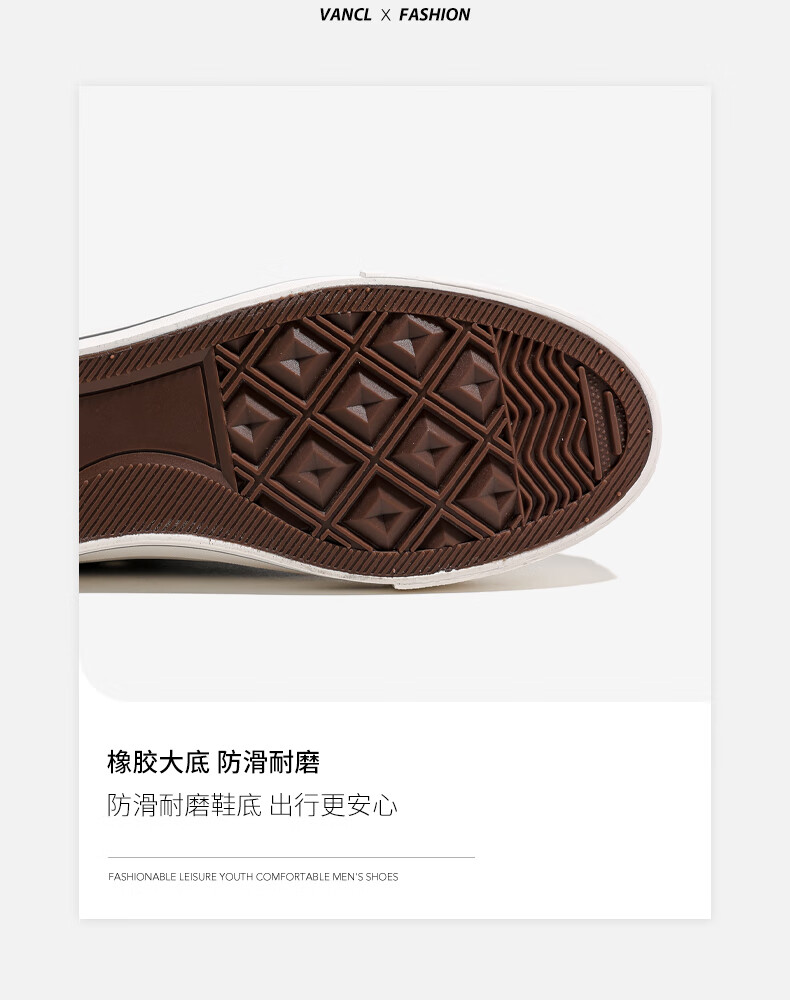Click the X separator between VANCL and FASHION
790x1000 pixels.
(x=385, y=16)
